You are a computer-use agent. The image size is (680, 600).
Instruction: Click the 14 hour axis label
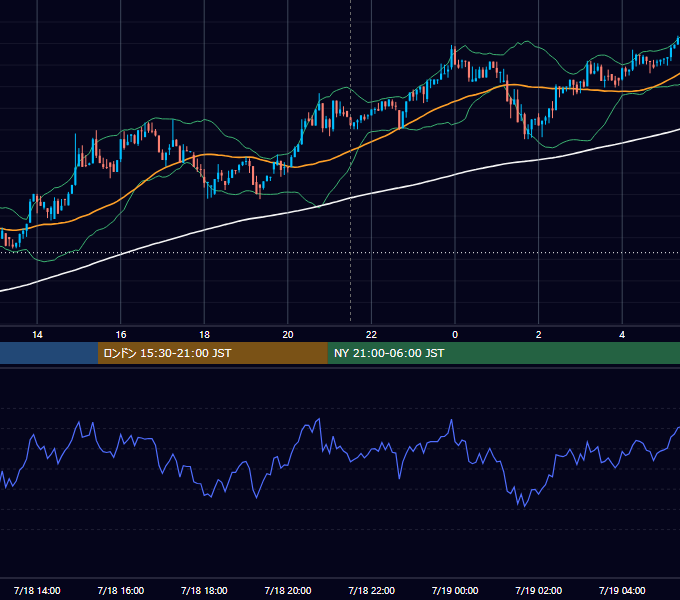coord(37,335)
